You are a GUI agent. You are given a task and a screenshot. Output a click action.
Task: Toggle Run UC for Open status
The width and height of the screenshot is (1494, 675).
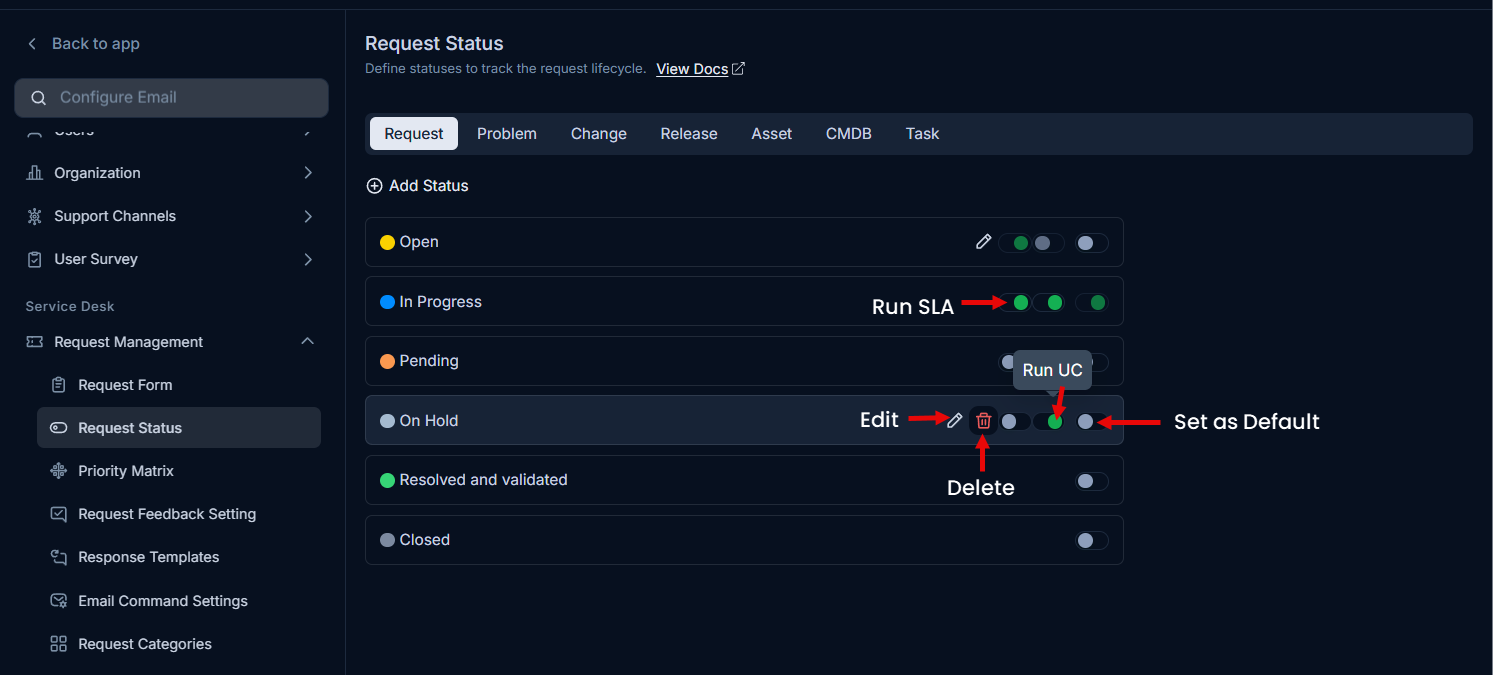tap(1048, 243)
